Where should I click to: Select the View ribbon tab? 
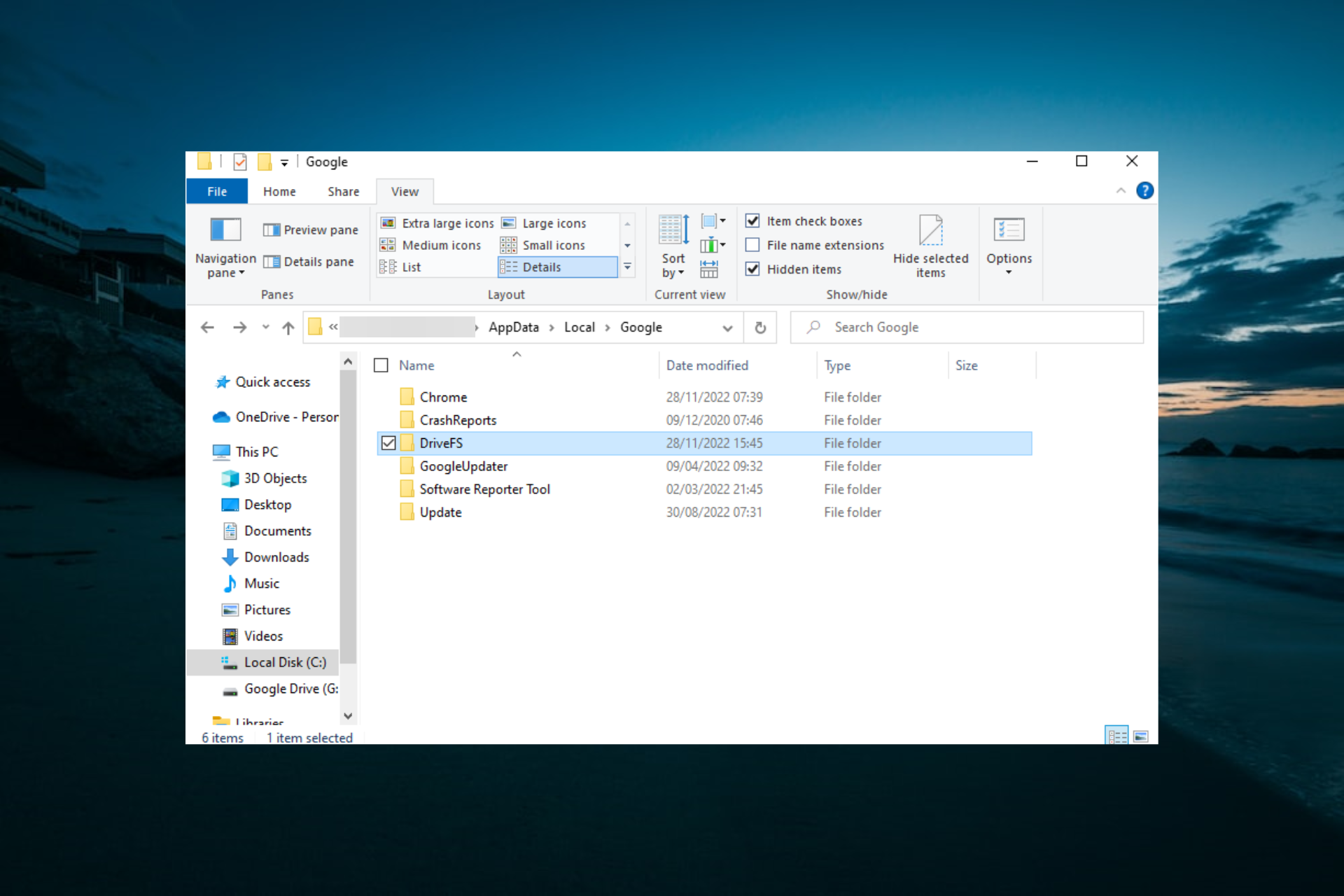pos(405,192)
